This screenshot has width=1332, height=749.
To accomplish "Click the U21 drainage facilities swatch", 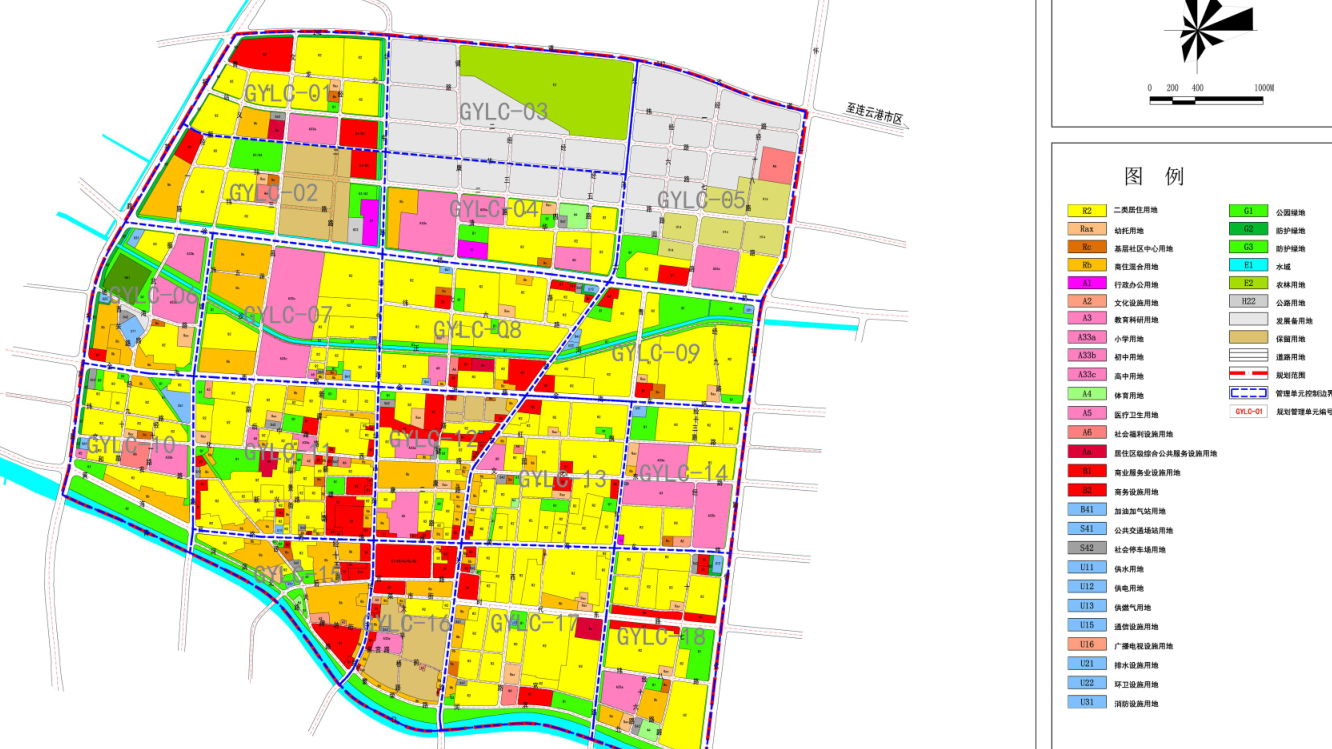I will coord(1086,664).
